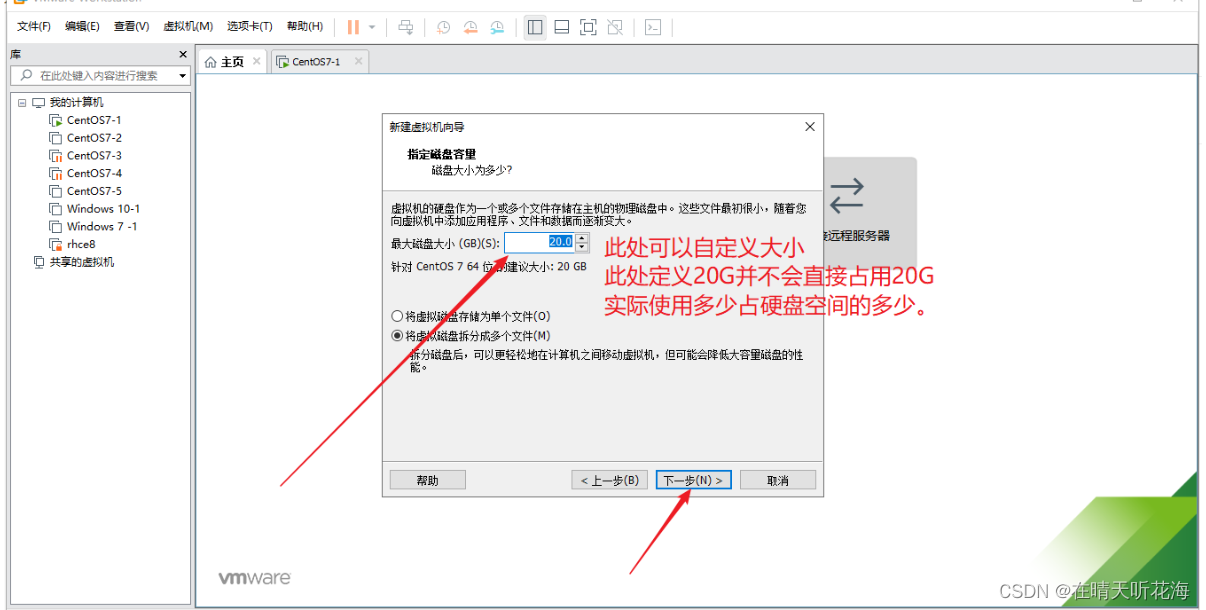This screenshot has height=610, width=1206.
Task: Select 共享的虚拟机 in the library tree
Action: (82, 262)
